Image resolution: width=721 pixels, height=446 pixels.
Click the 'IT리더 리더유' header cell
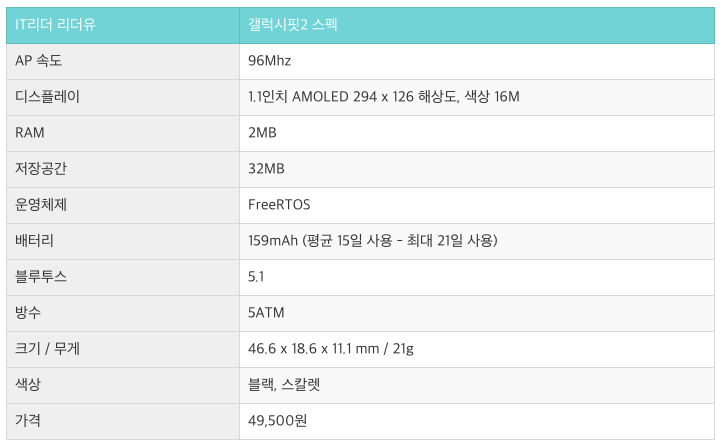123,25
